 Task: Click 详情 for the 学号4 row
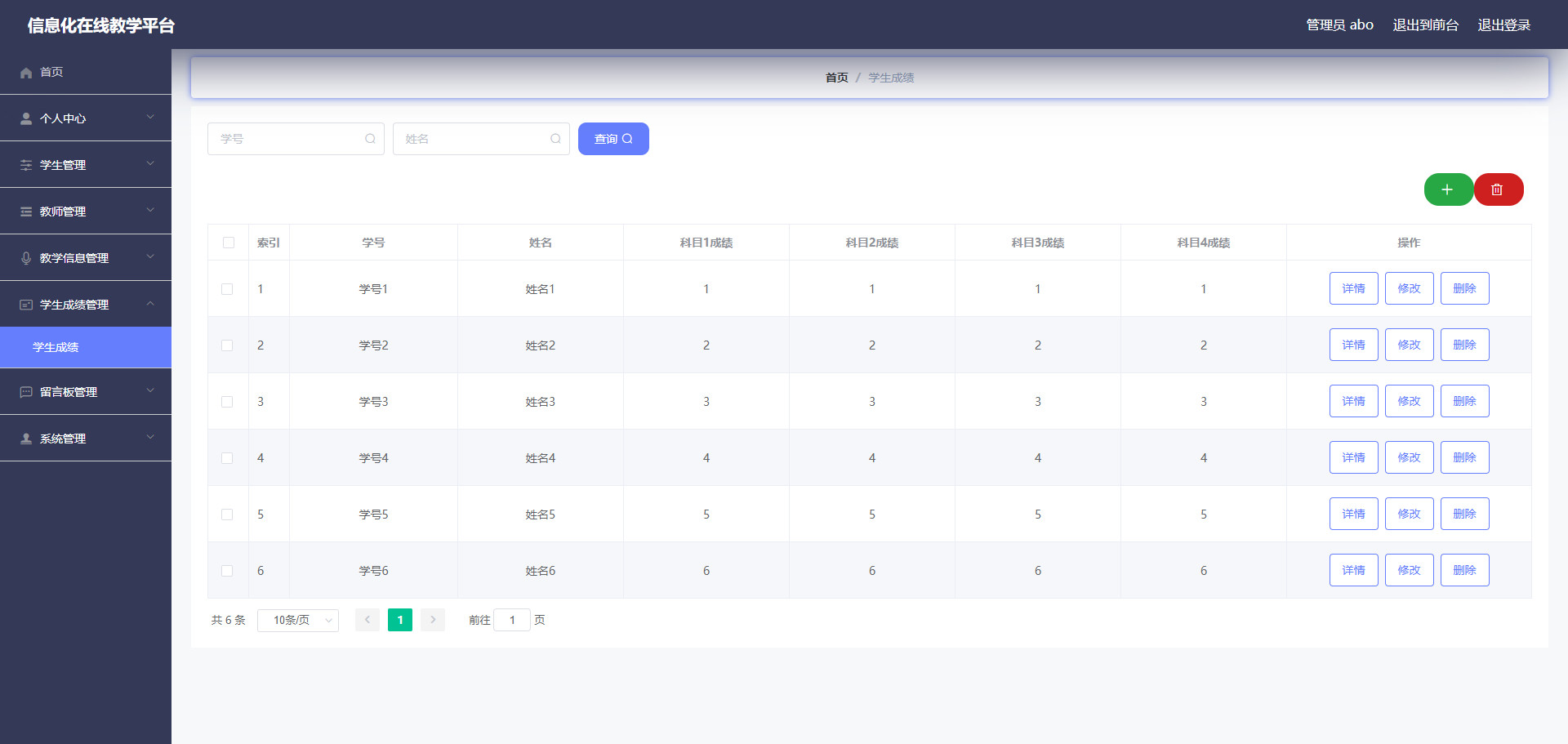coord(1353,457)
